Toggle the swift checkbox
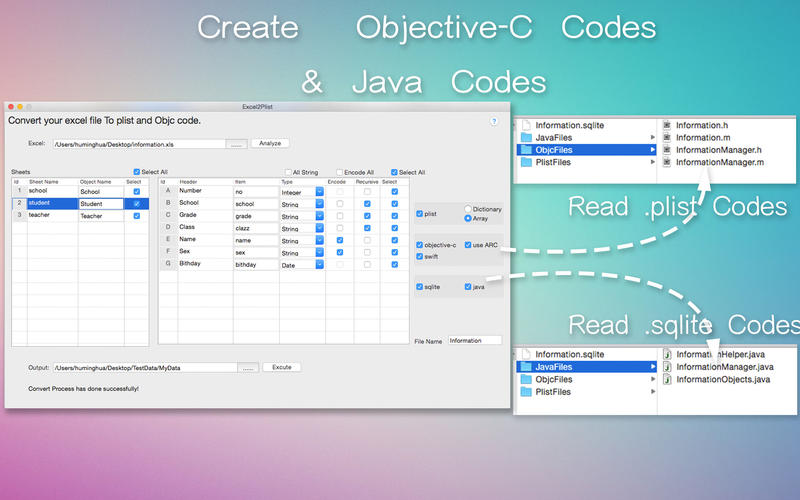The width and height of the screenshot is (800, 500). [x=419, y=256]
